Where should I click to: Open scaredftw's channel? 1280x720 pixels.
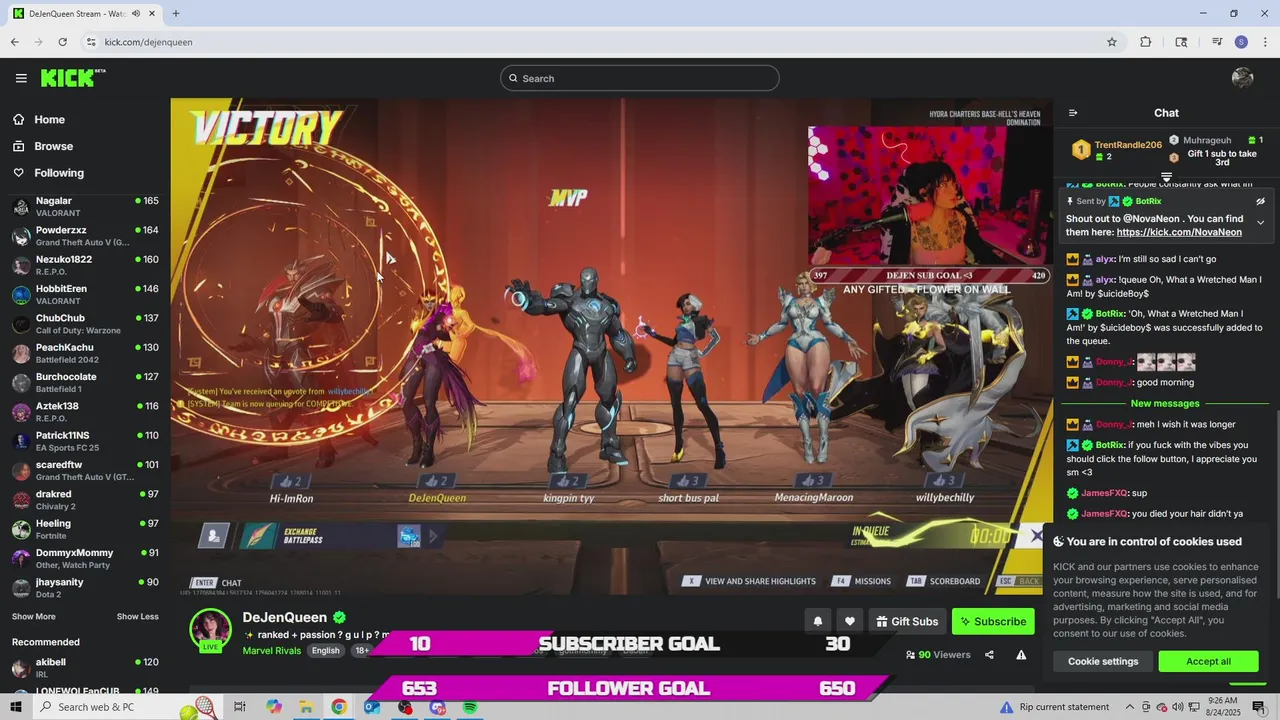pyautogui.click(x=85, y=471)
